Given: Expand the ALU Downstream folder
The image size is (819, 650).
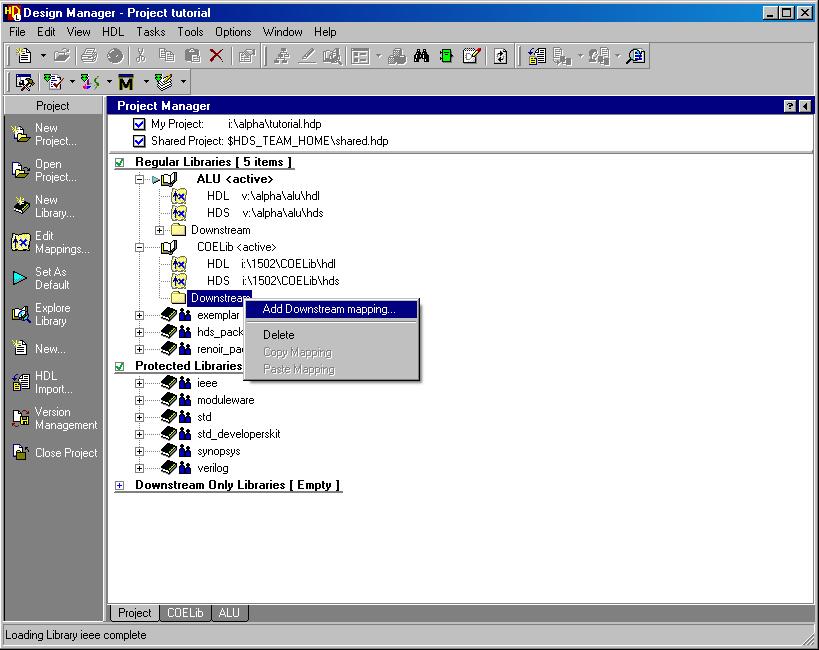Looking at the screenshot, I should 159,230.
